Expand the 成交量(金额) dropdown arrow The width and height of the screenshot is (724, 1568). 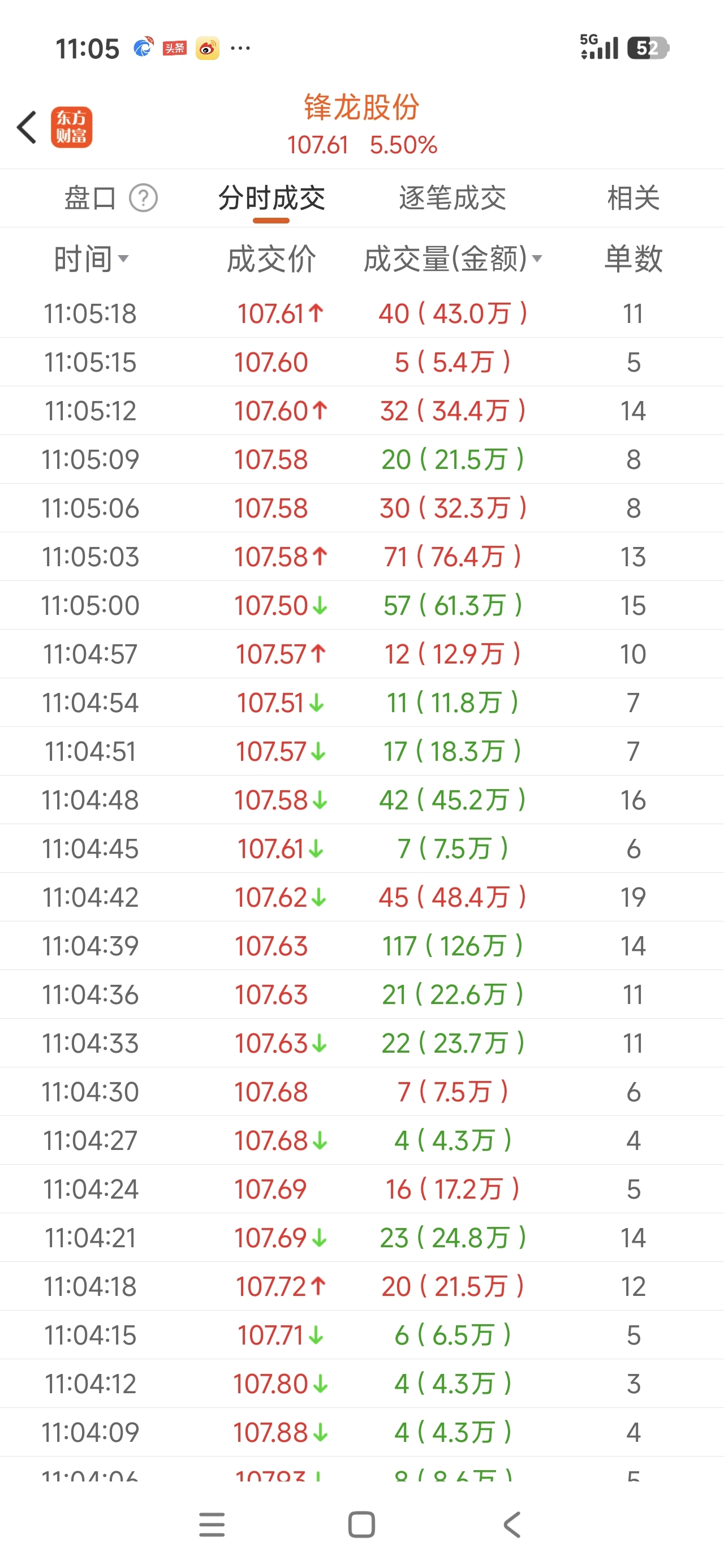(537, 259)
